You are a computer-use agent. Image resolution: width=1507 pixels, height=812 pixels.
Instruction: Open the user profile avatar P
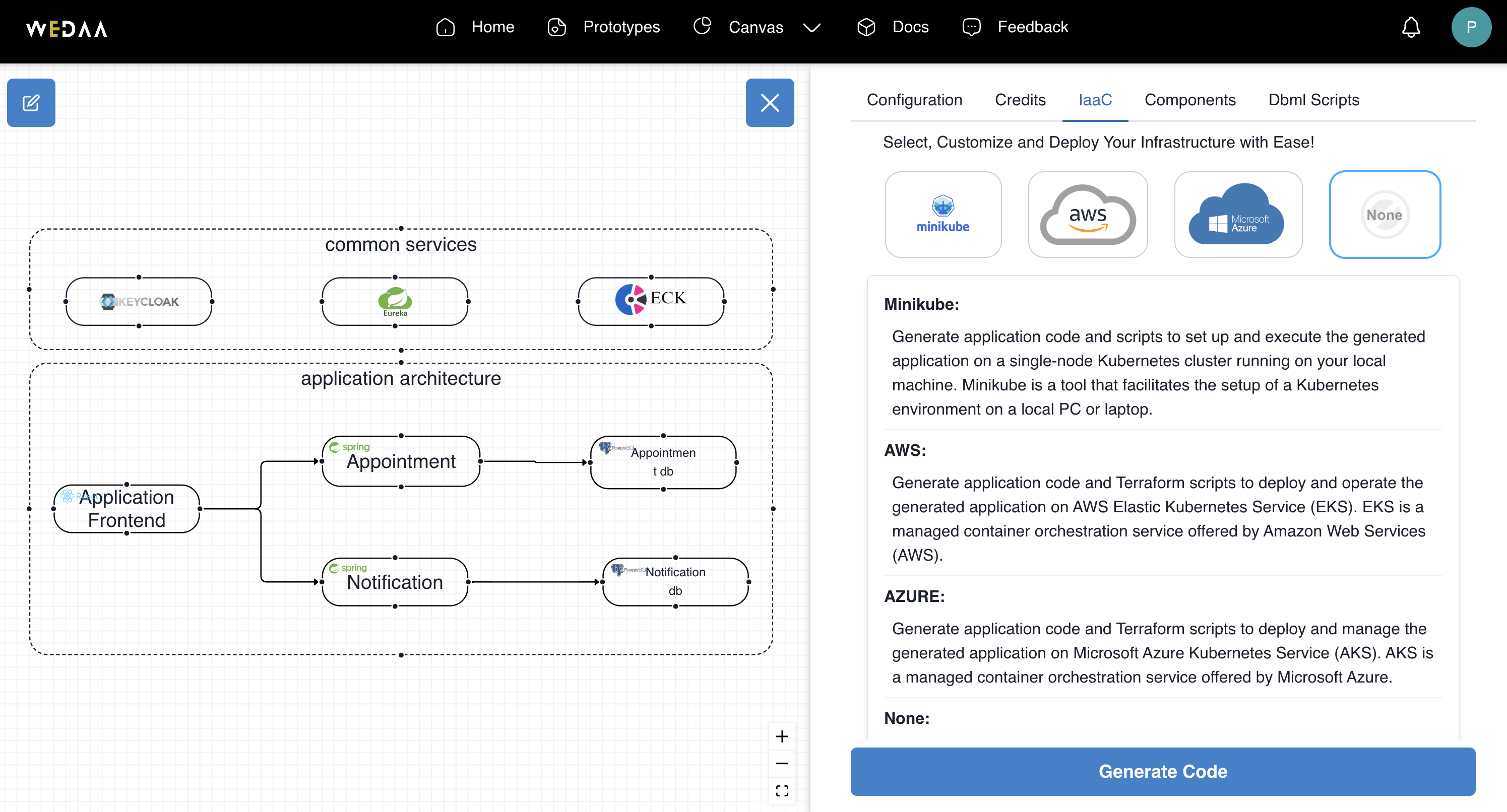[1471, 27]
